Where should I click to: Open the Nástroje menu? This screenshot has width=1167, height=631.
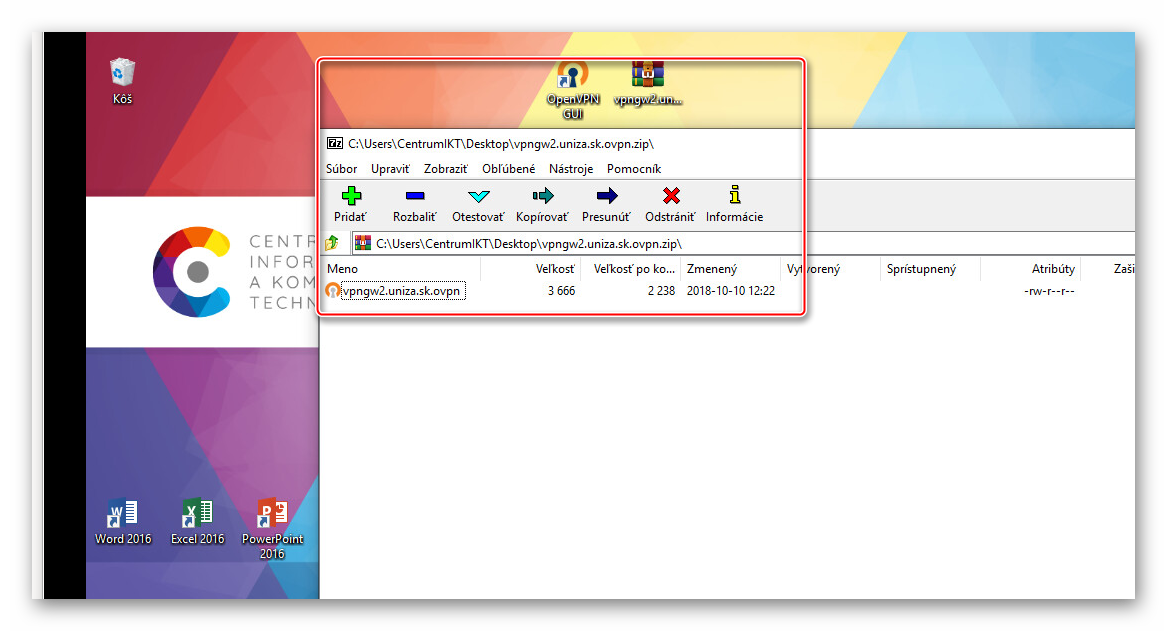(571, 169)
